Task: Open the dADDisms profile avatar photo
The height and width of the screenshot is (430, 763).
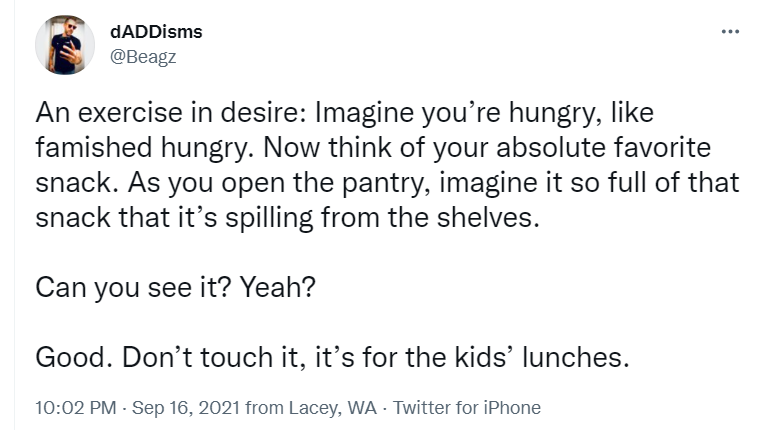Action: [x=65, y=45]
